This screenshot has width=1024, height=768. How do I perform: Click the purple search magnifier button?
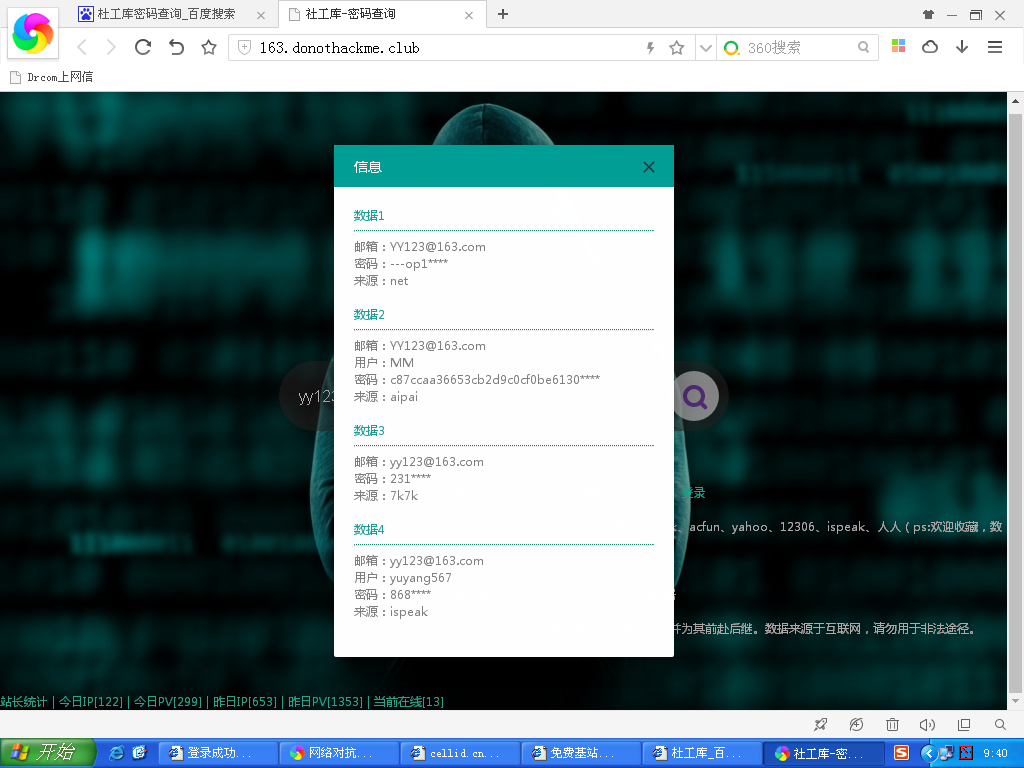pyautogui.click(x=695, y=396)
